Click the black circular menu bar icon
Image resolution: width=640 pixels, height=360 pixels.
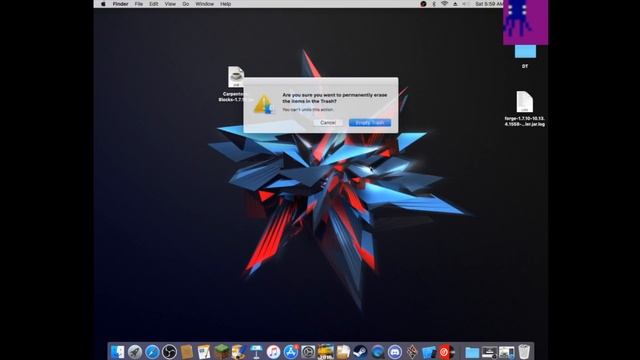[x=423, y=4]
